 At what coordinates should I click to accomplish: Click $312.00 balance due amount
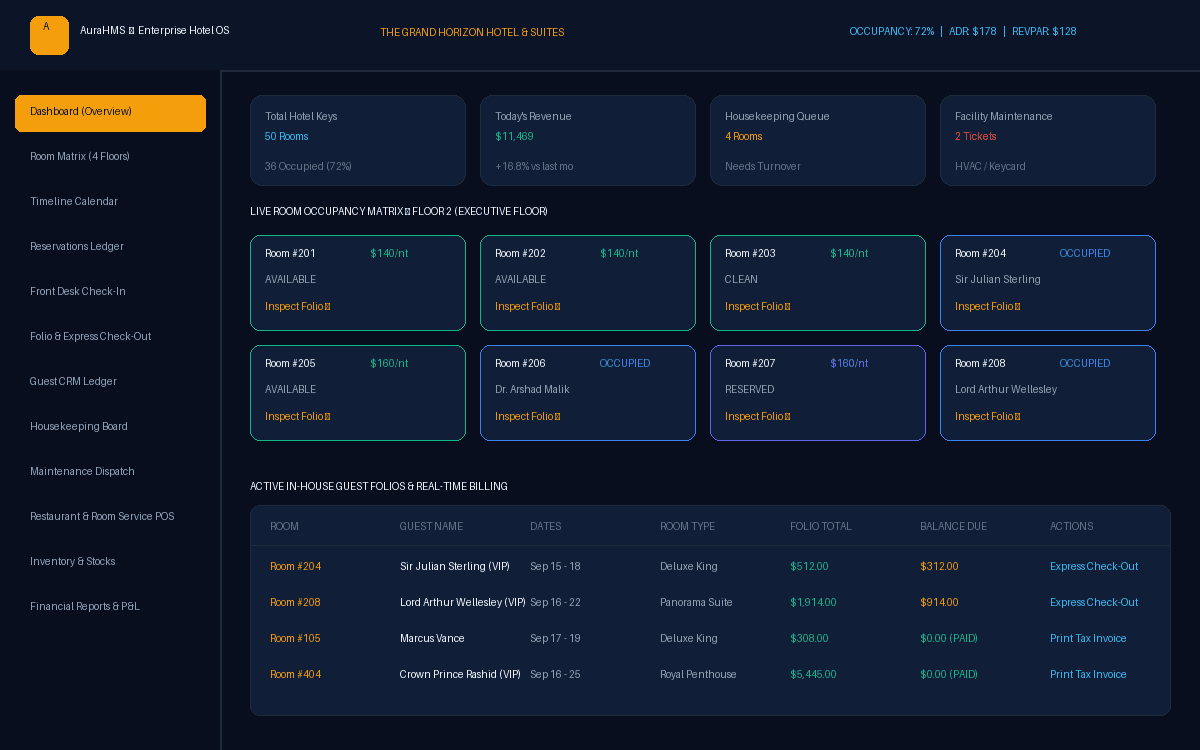939,567
